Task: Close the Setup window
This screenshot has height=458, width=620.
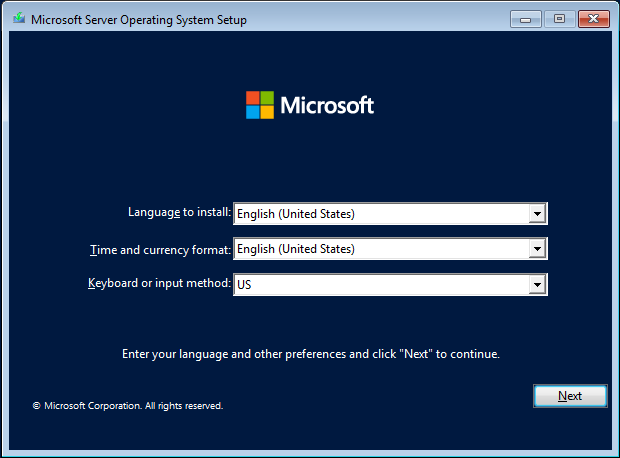Action: pos(593,19)
